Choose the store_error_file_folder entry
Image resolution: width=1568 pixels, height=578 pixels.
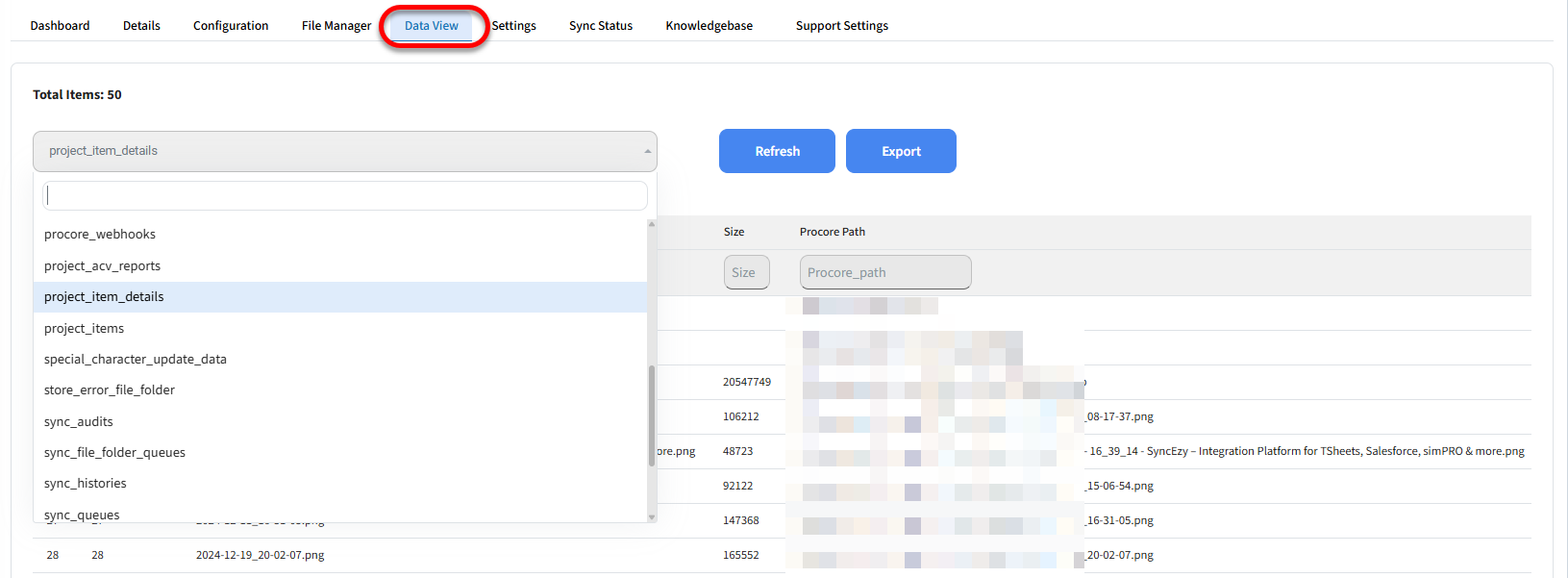point(110,390)
